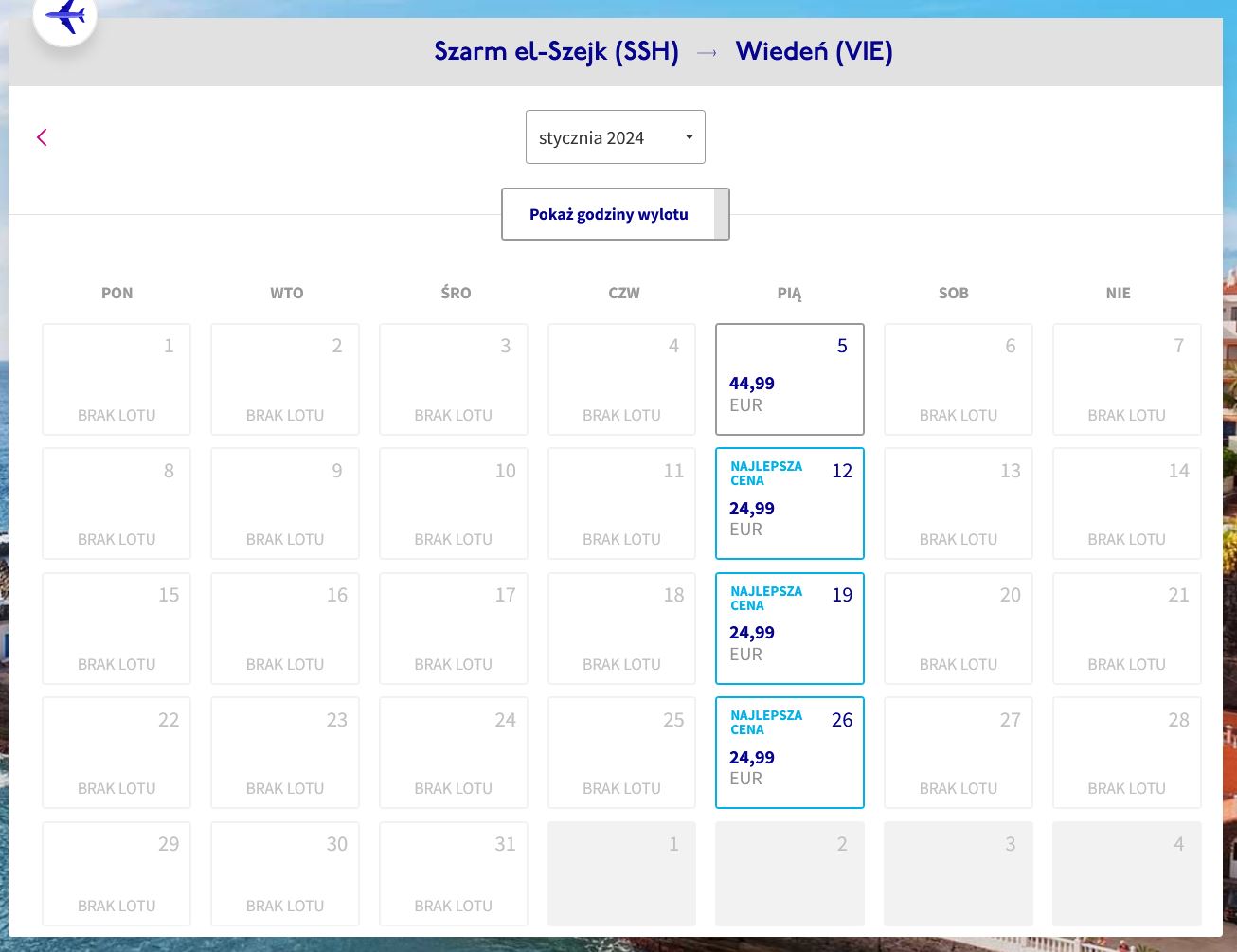The height and width of the screenshot is (952, 1237).
Task: Click day 20 Saturday cell
Action: (959, 628)
